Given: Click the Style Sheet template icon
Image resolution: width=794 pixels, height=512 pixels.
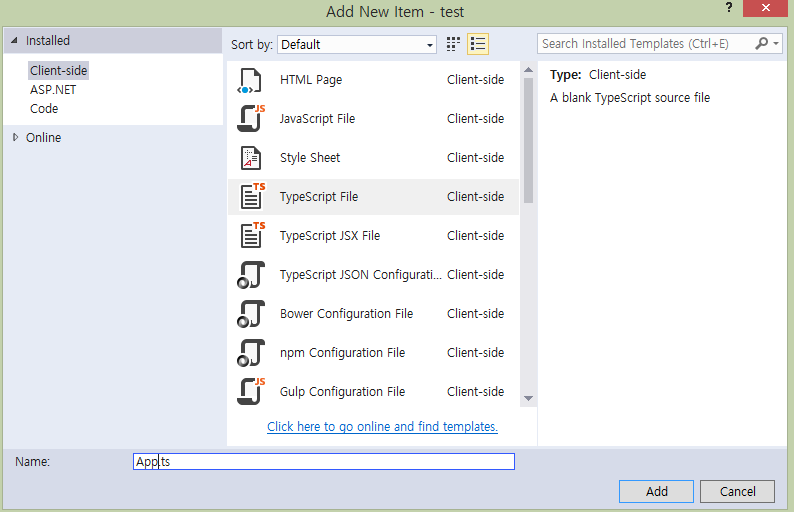Looking at the screenshot, I should tap(250, 158).
